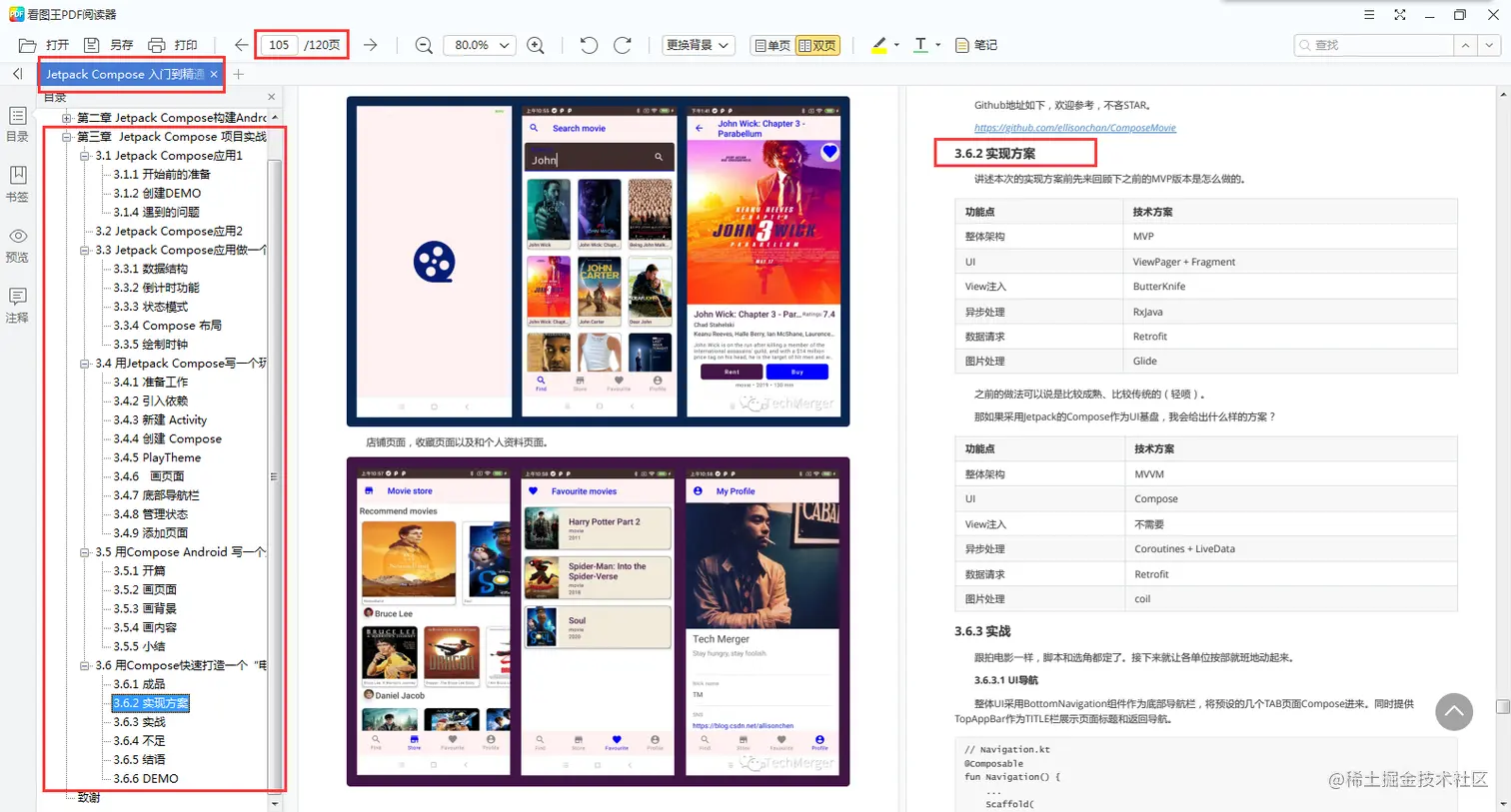Rotate page counterclockwise
This screenshot has height=812, width=1511.
[589, 45]
